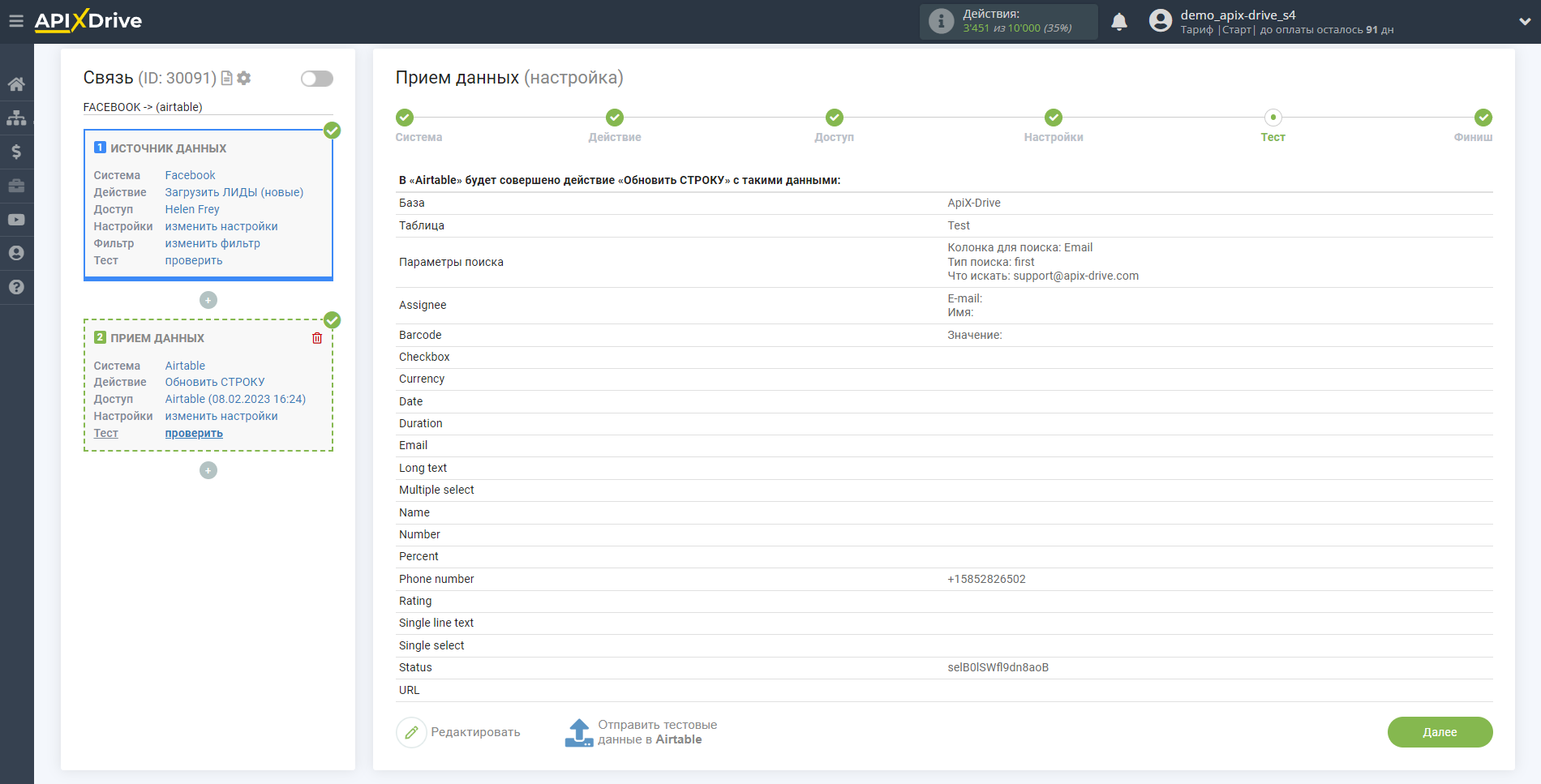
Task: Delete the data receiver block
Action: (317, 338)
